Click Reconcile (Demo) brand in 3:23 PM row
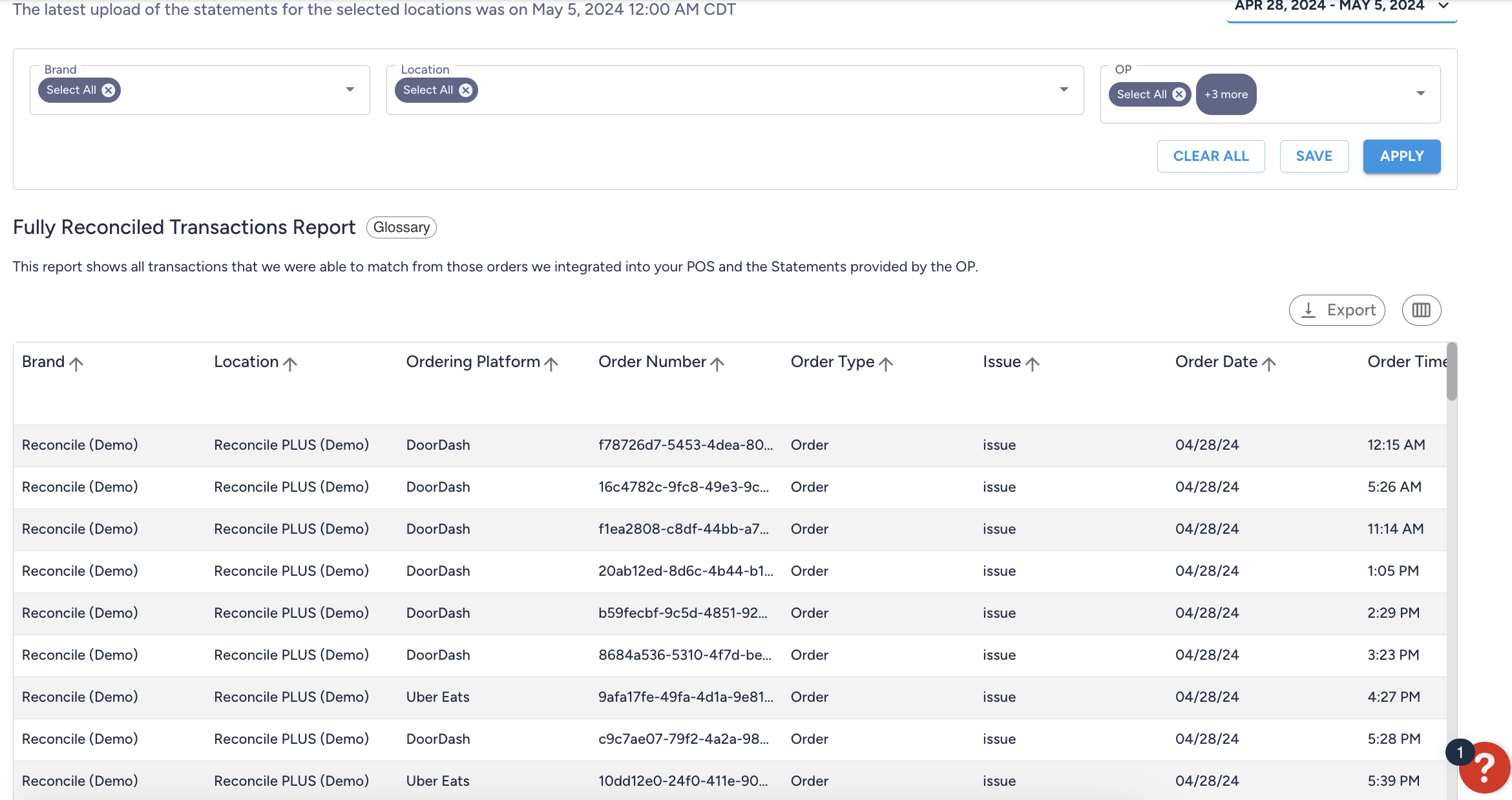This screenshot has width=1512, height=800. [x=80, y=655]
